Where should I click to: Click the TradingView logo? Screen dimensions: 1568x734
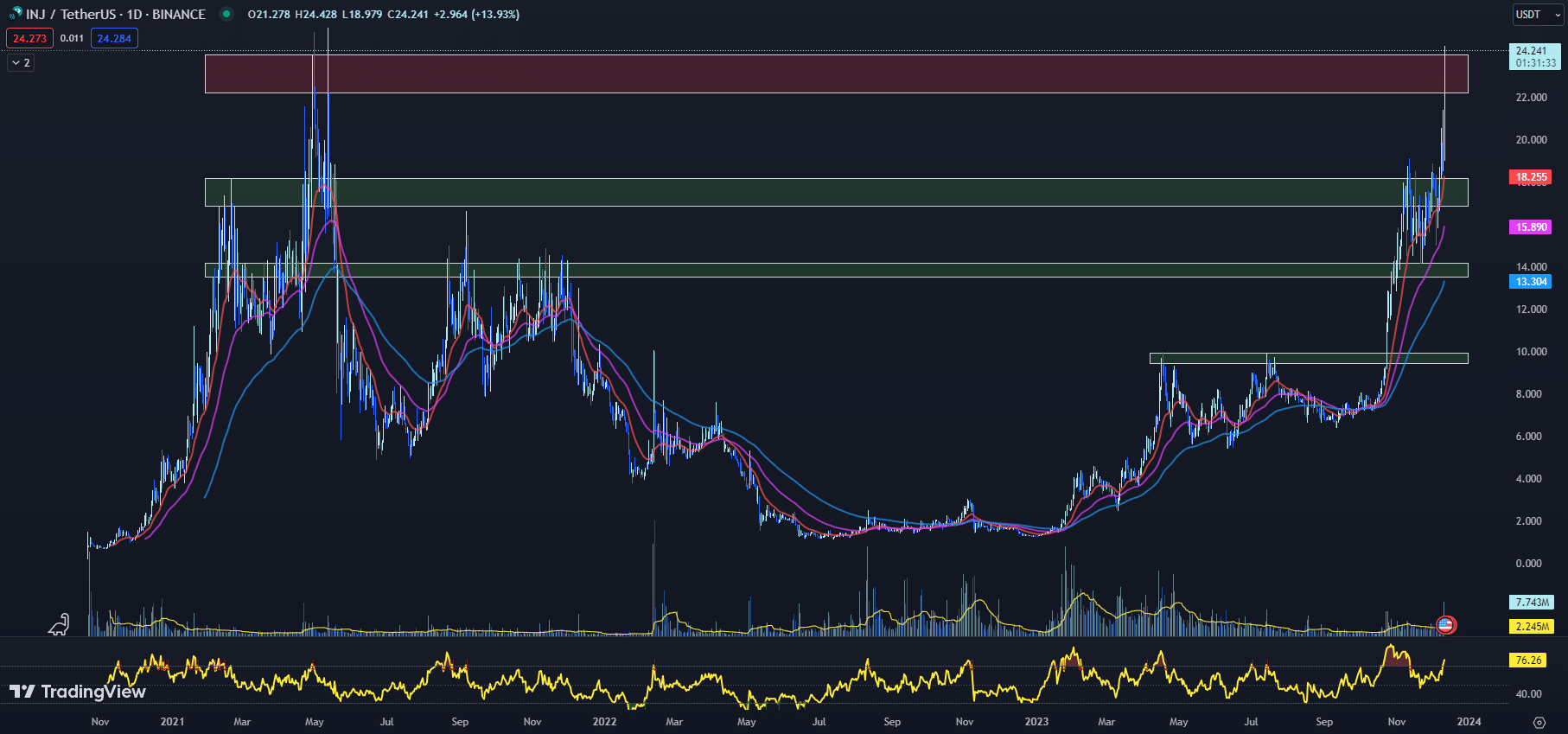pyautogui.click(x=78, y=692)
